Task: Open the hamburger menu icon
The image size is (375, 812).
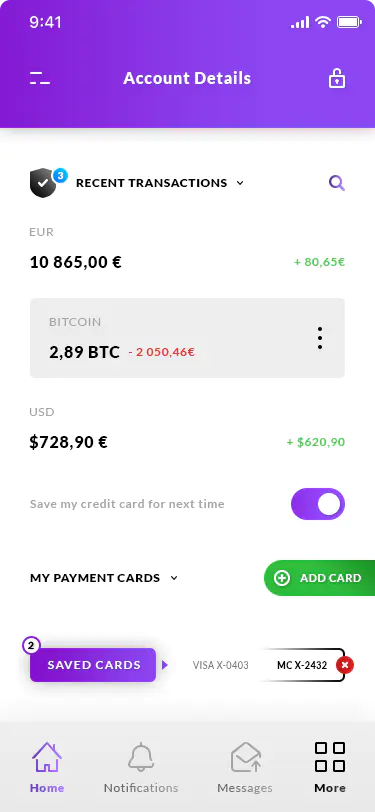Action: pos(40,79)
